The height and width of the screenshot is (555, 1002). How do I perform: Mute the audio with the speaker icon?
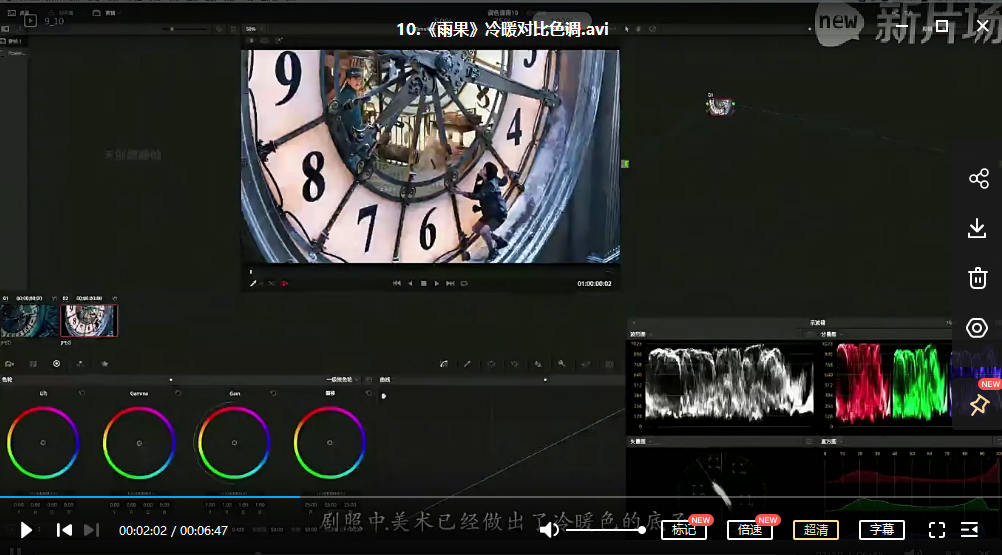[x=549, y=530]
